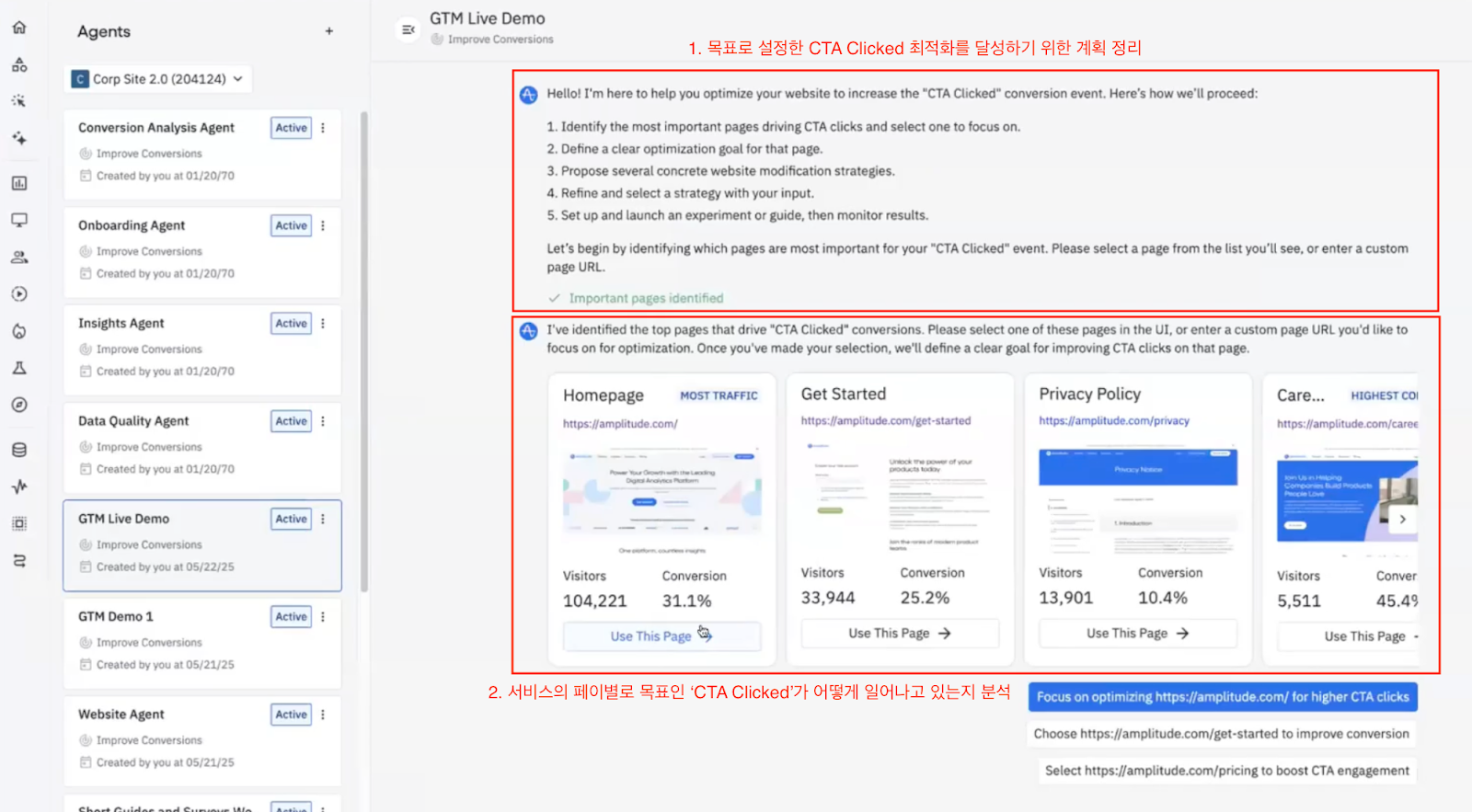Screen dimensions: 1472x812
Task: Open Homepage preview thumbnail
Action: coord(661,501)
